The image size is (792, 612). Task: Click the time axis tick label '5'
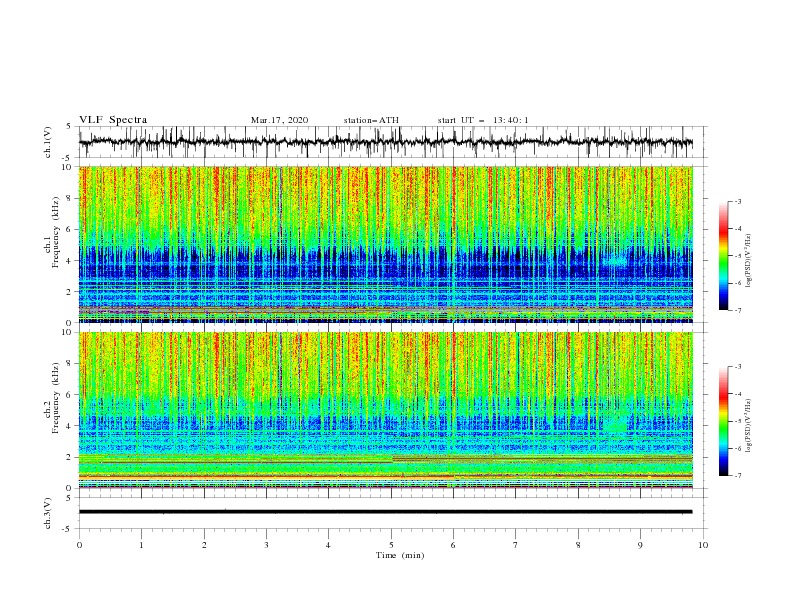pyautogui.click(x=391, y=545)
